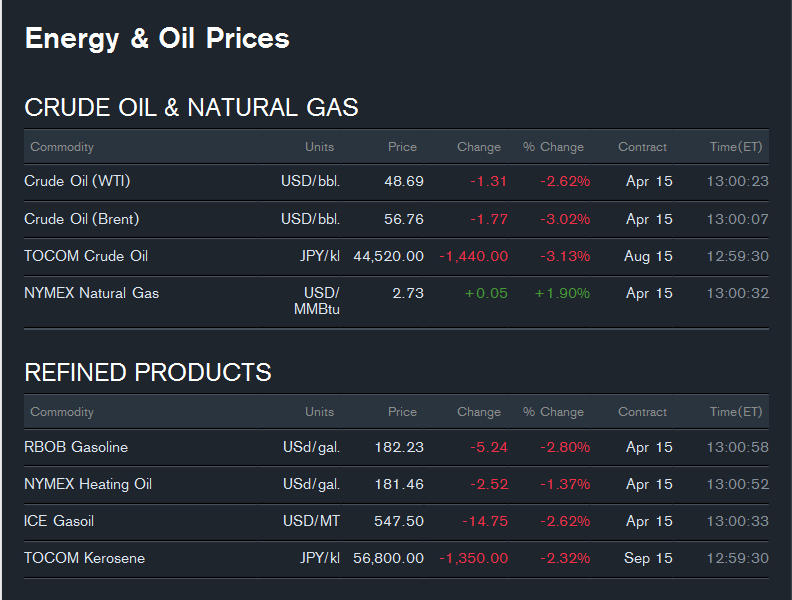792x600 pixels.
Task: Click Natural Gas percent change +1.90%
Action: (x=562, y=293)
